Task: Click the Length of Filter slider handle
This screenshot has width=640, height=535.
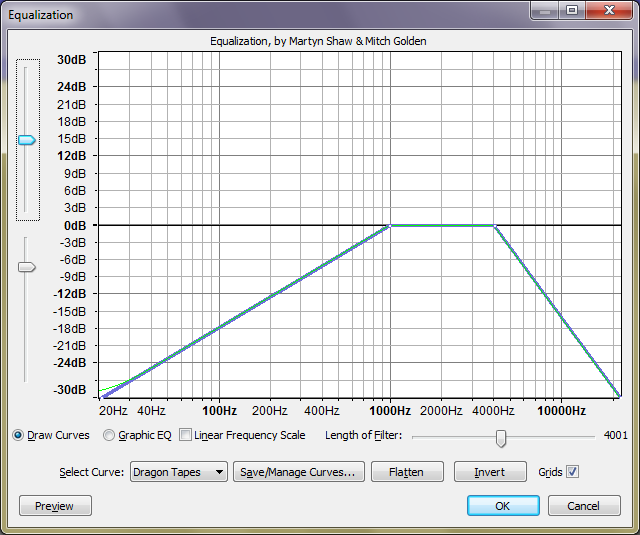Action: click(x=501, y=437)
